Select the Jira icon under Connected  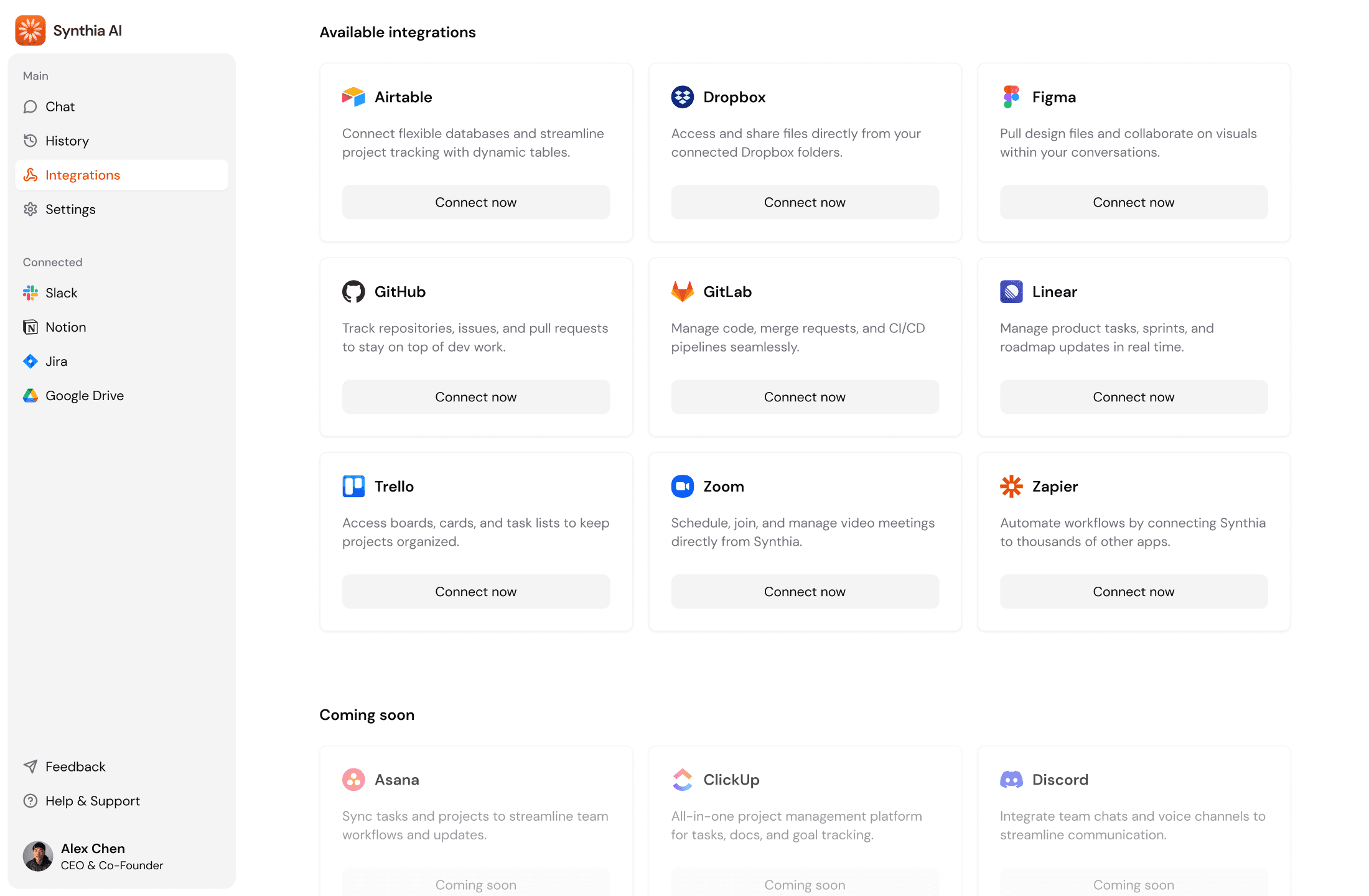tap(30, 361)
